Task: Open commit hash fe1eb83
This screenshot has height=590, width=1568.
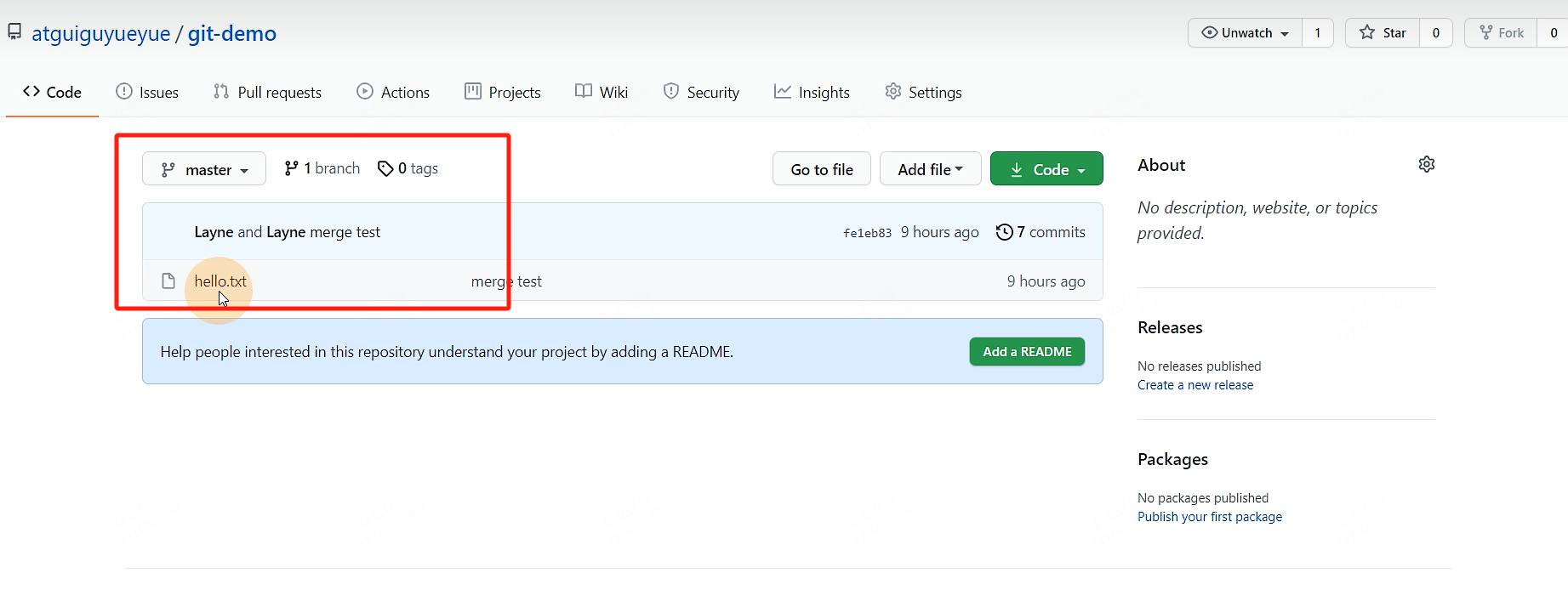Action: pyautogui.click(x=868, y=233)
